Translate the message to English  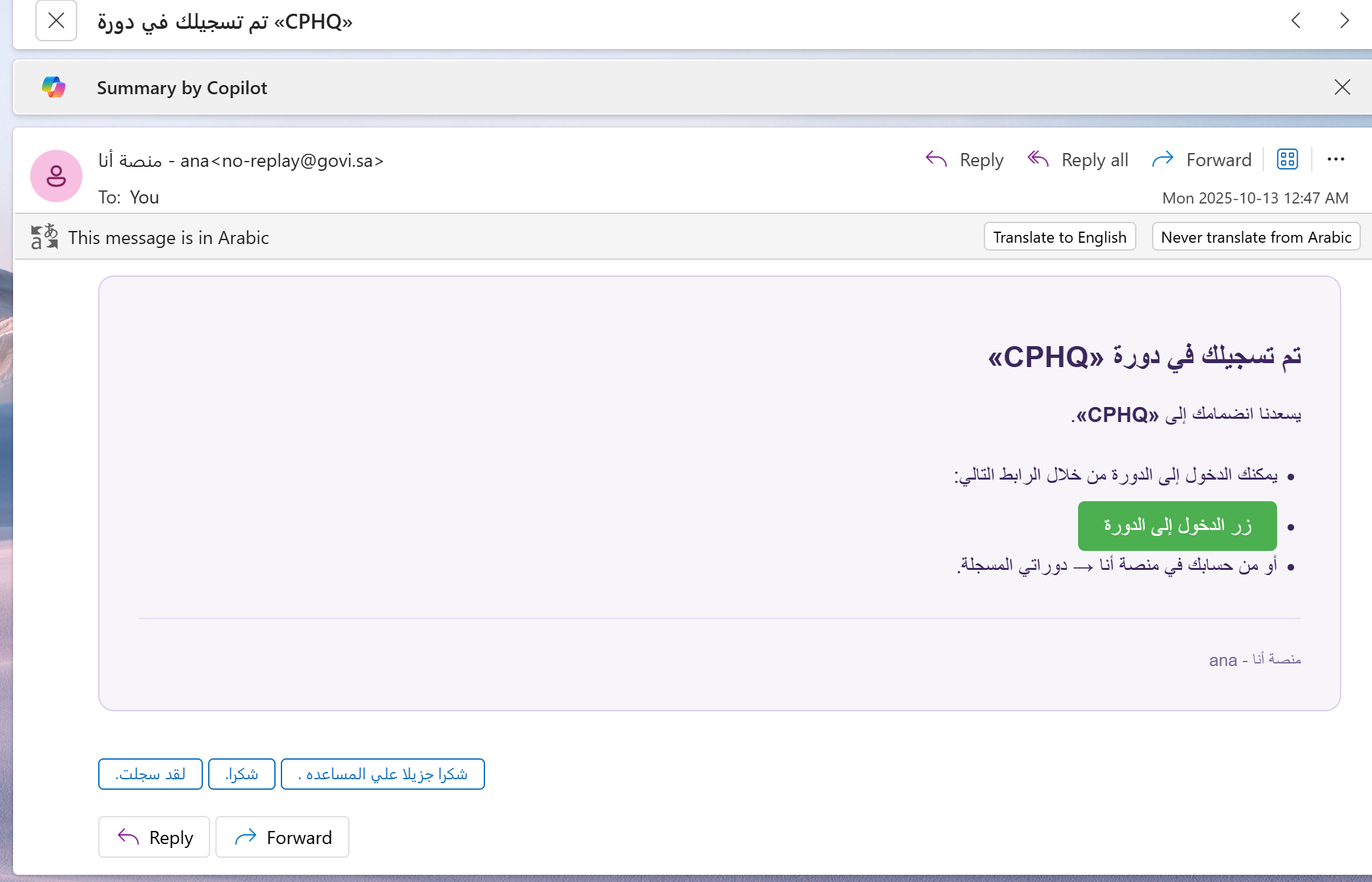point(1059,237)
